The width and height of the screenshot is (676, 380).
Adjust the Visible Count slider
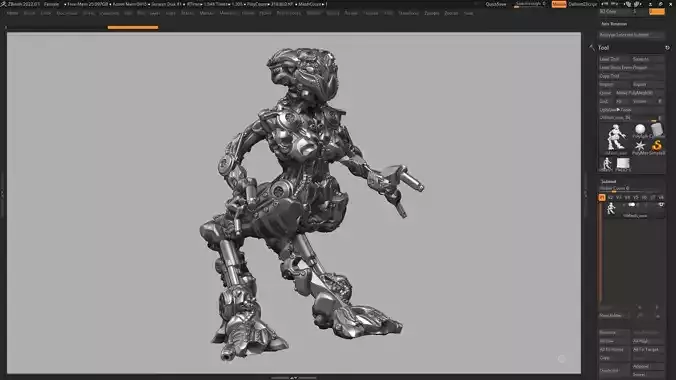point(631,188)
